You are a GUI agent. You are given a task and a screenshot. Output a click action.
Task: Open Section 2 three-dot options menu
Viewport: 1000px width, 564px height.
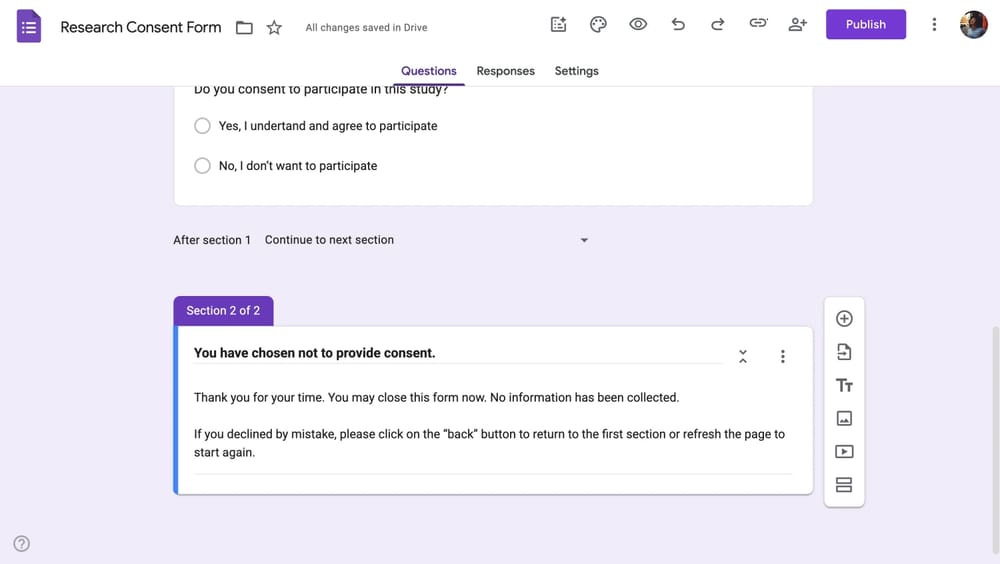coord(782,356)
